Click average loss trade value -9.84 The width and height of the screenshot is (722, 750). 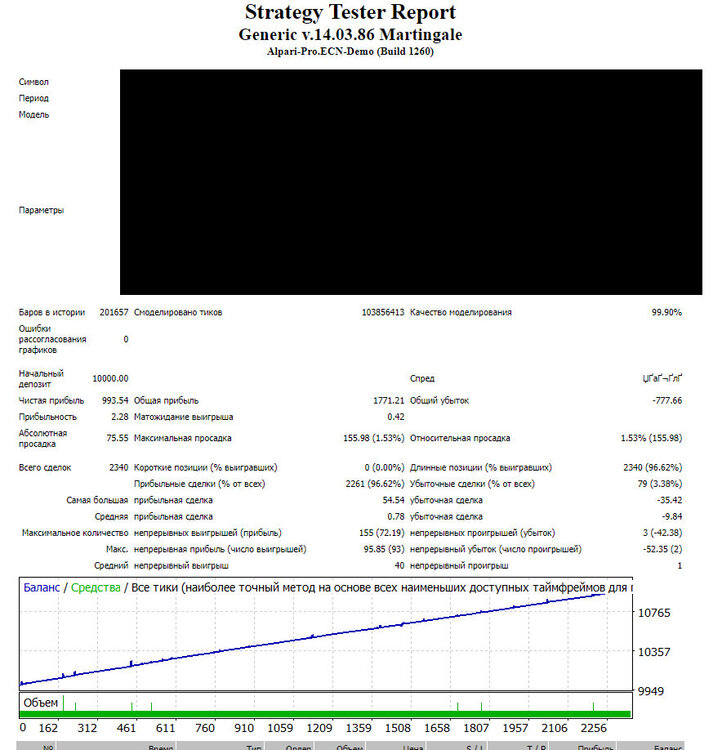click(x=672, y=517)
